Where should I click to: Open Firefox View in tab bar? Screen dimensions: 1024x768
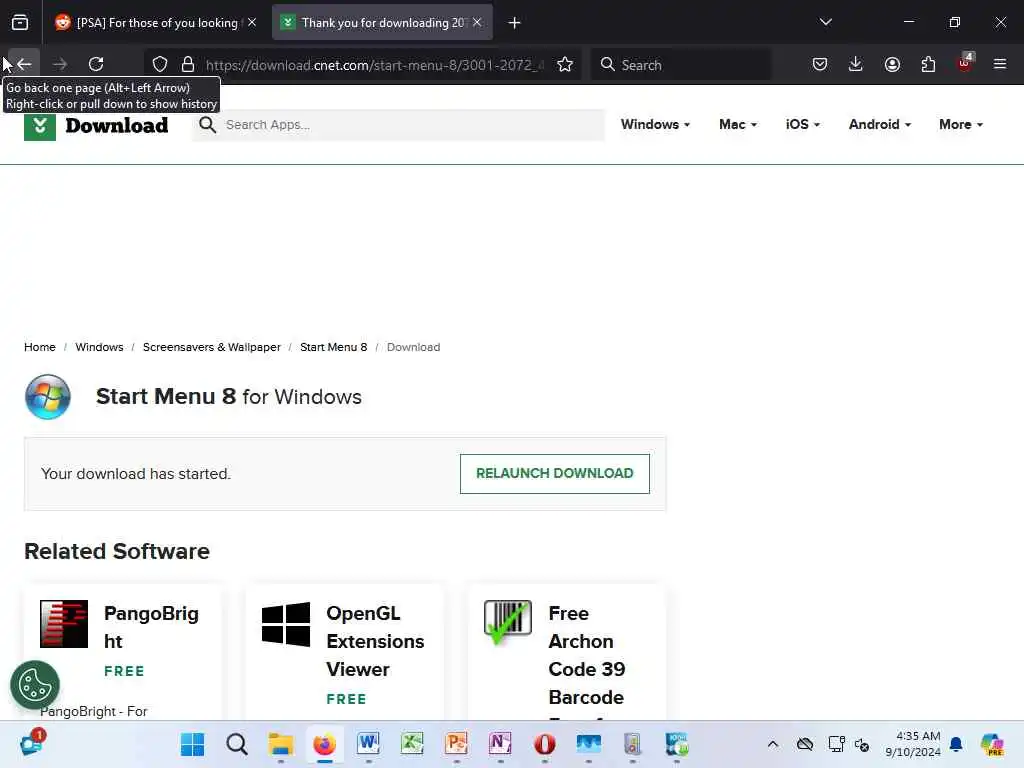pos(20,23)
